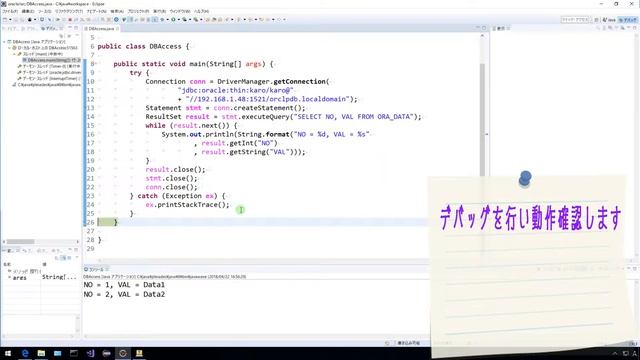The width and height of the screenshot is (640, 360).
Task: Click the String[...] value cell for args
Action: click(x=59, y=277)
